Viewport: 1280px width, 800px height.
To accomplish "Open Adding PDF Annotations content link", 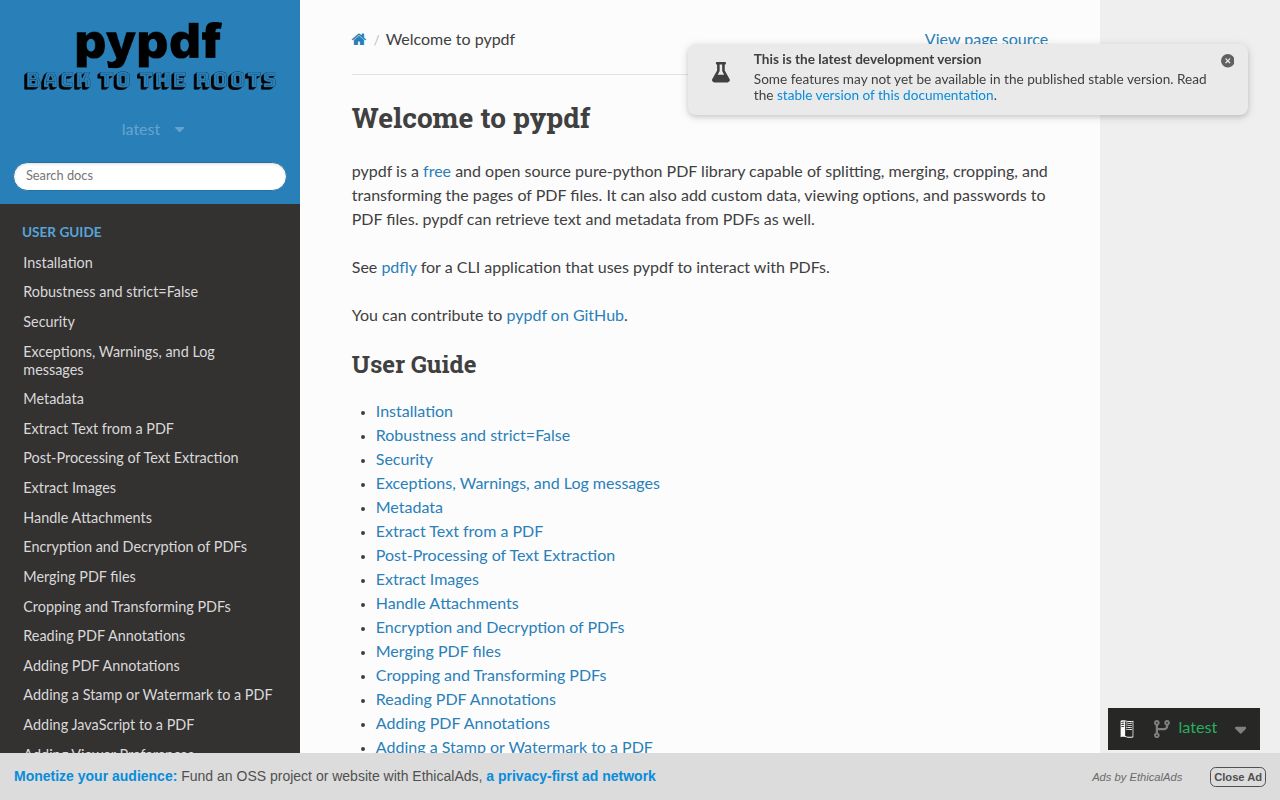I will pyautogui.click(x=463, y=724).
